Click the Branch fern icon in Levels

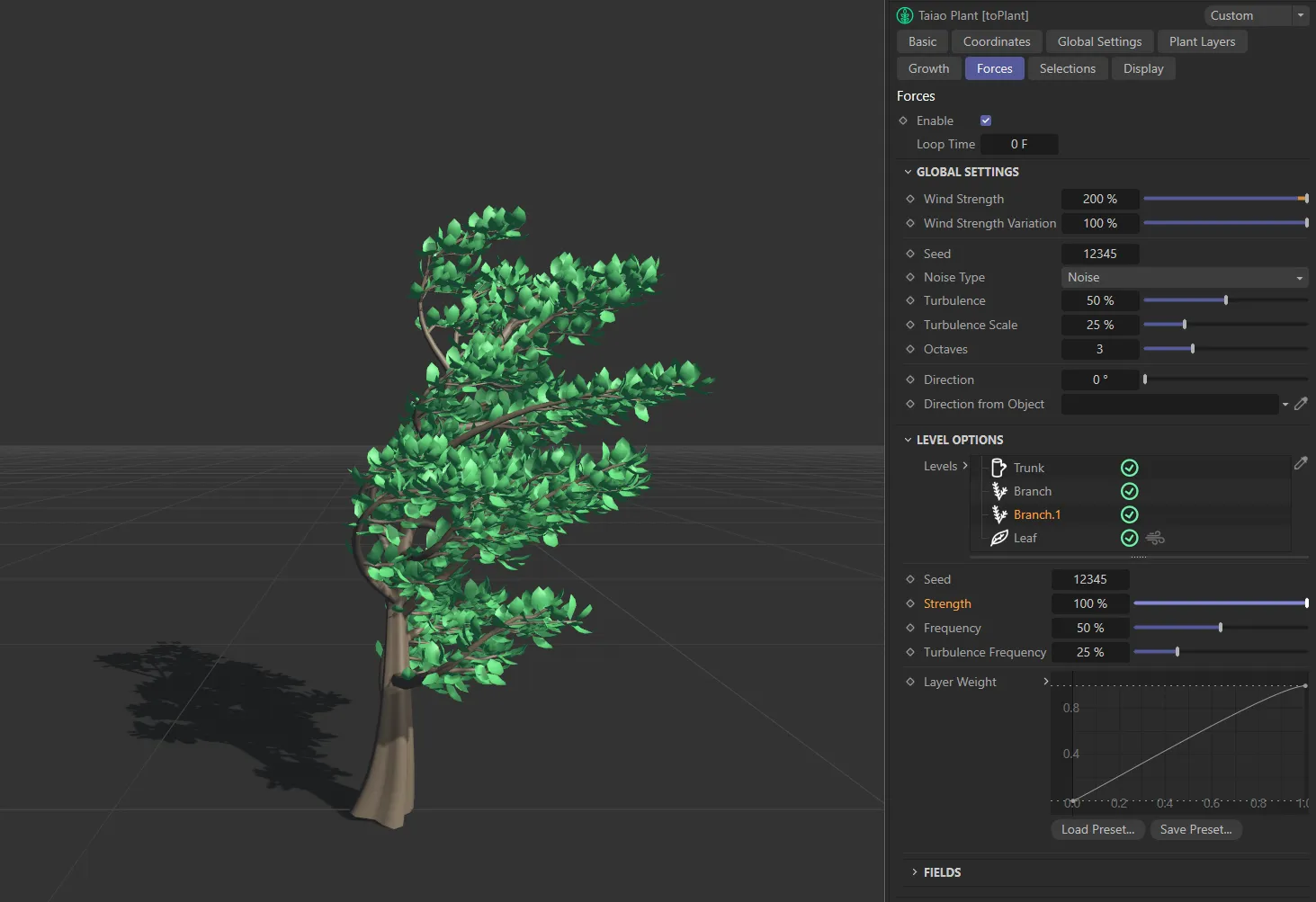(999, 491)
